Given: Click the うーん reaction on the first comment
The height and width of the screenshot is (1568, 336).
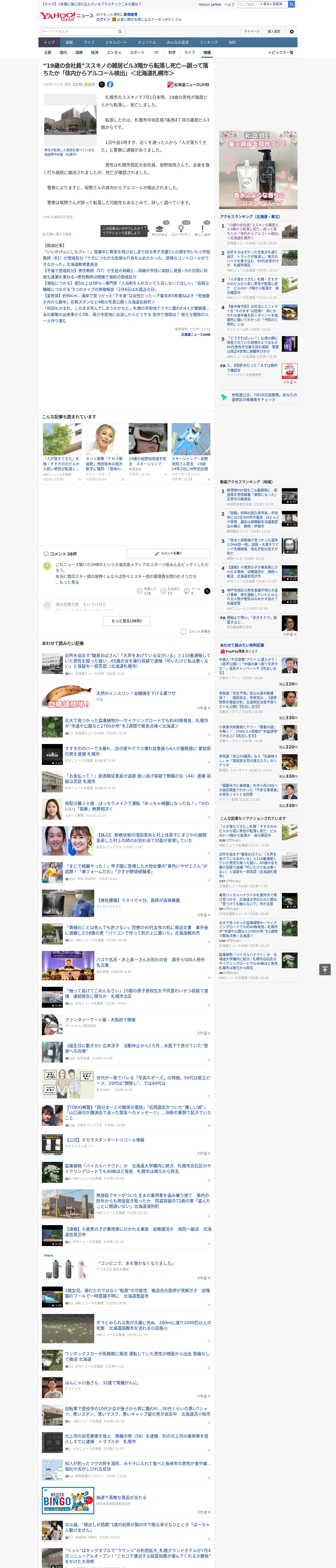Looking at the screenshot, I should click(193, 591).
